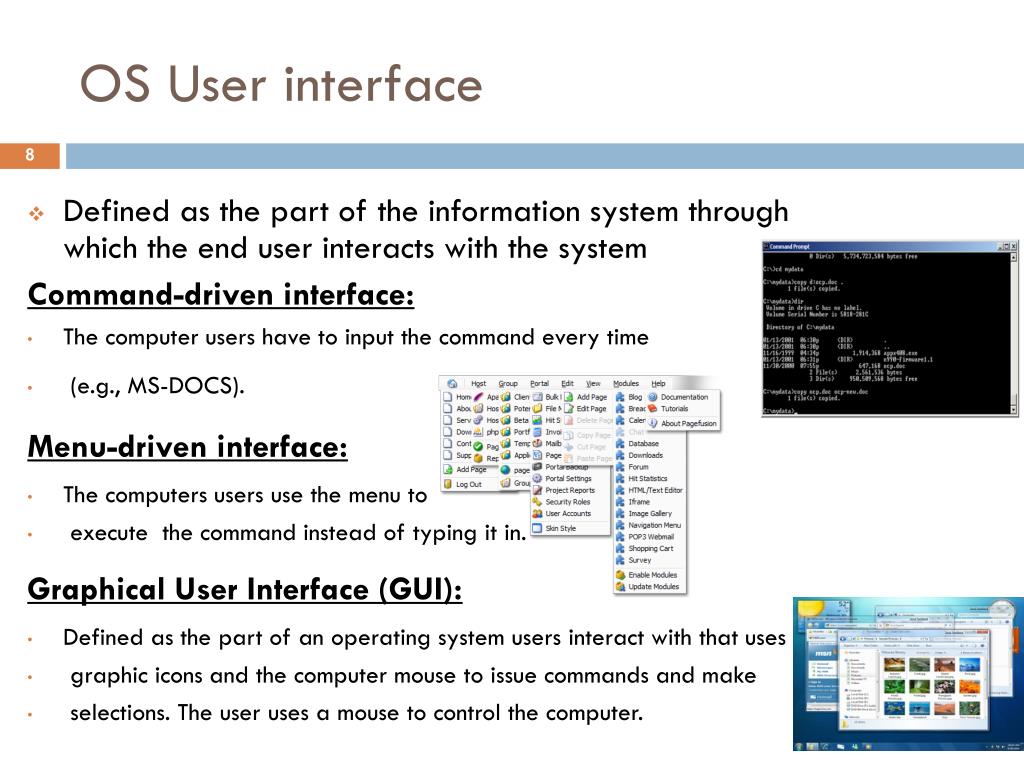Select the Blog module

[635, 396]
